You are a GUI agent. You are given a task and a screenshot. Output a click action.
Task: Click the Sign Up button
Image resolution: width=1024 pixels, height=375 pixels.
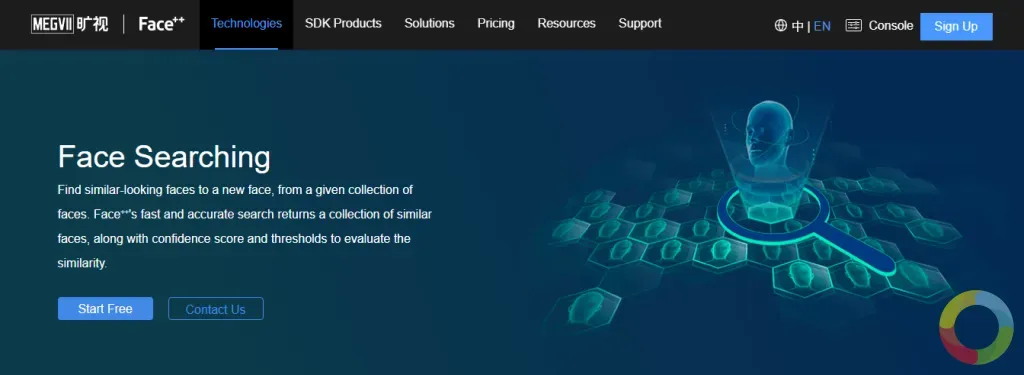tap(956, 26)
